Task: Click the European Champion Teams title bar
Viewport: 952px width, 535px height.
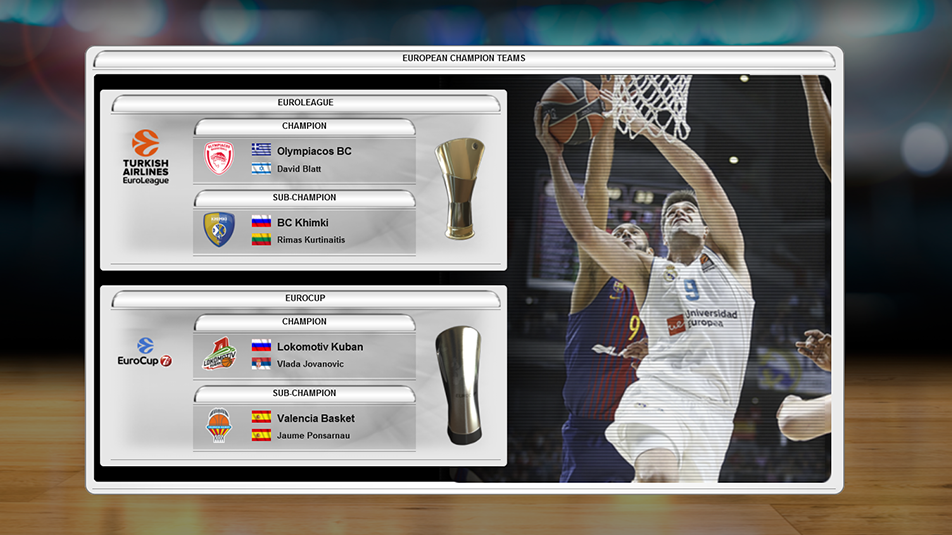Action: coord(464,58)
